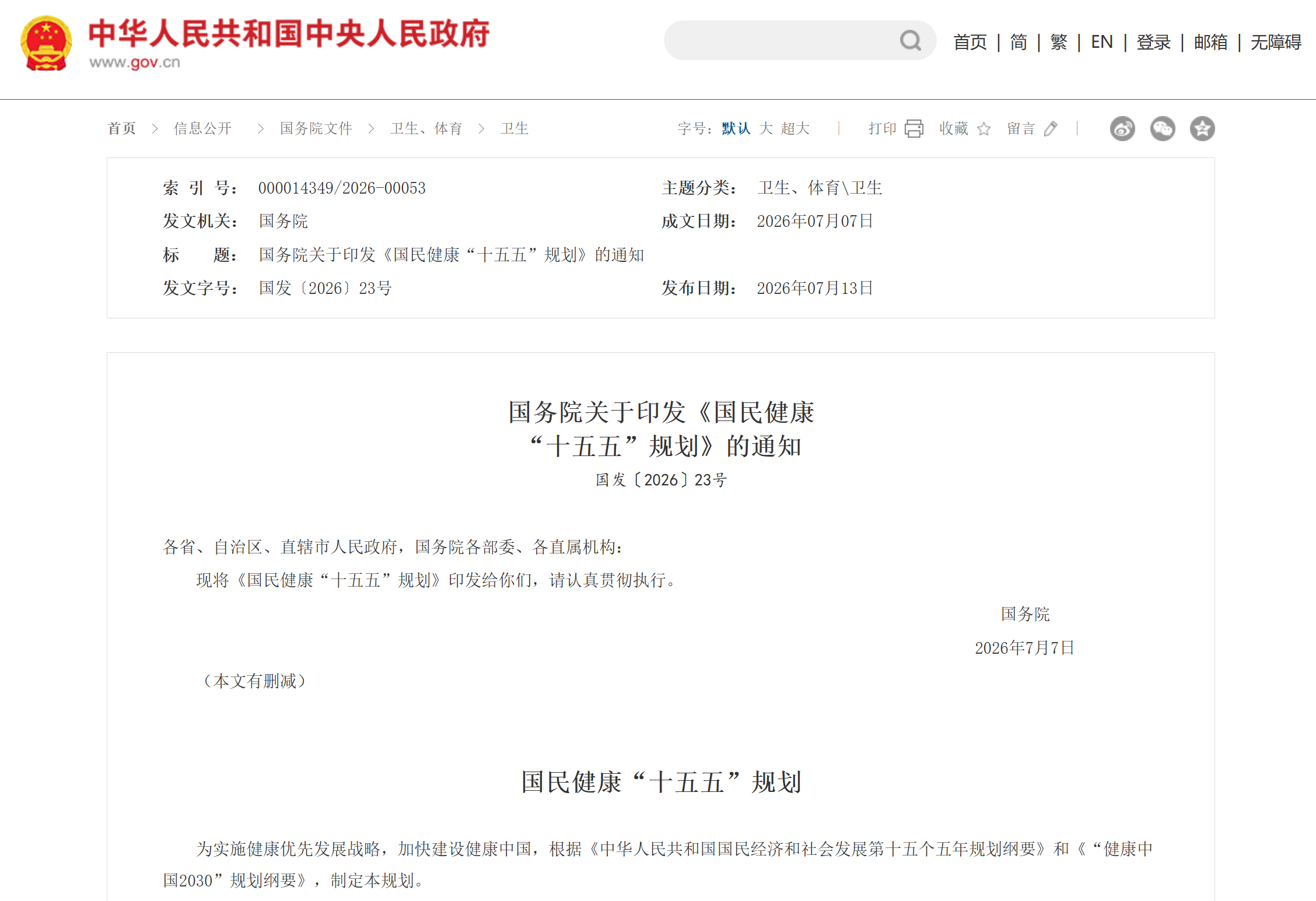Open 邮箱 mailbox link
This screenshot has height=901, width=1316.
pos(1211,42)
